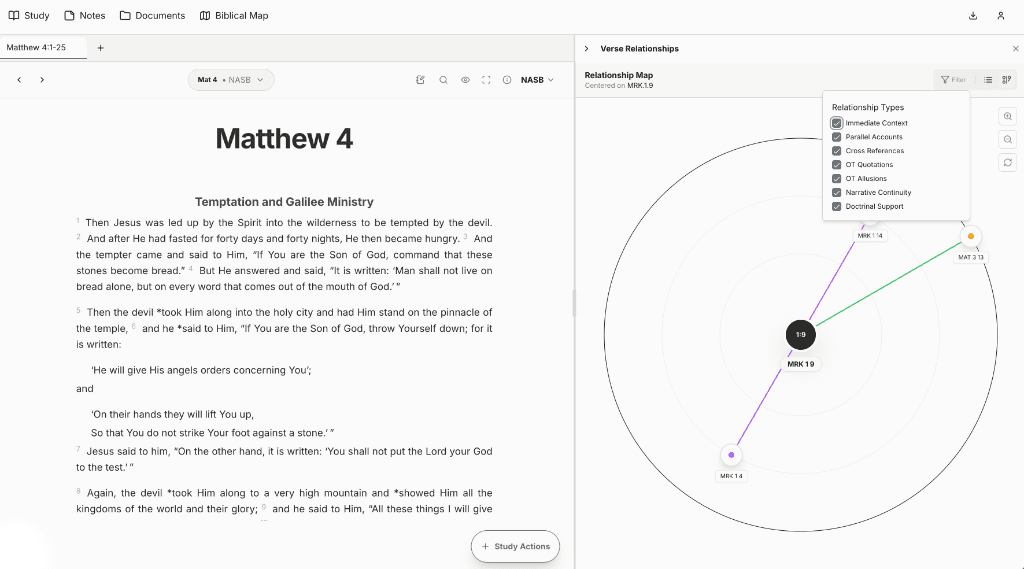Click the add note edit icon
The height and width of the screenshot is (569, 1024).
click(x=421, y=80)
